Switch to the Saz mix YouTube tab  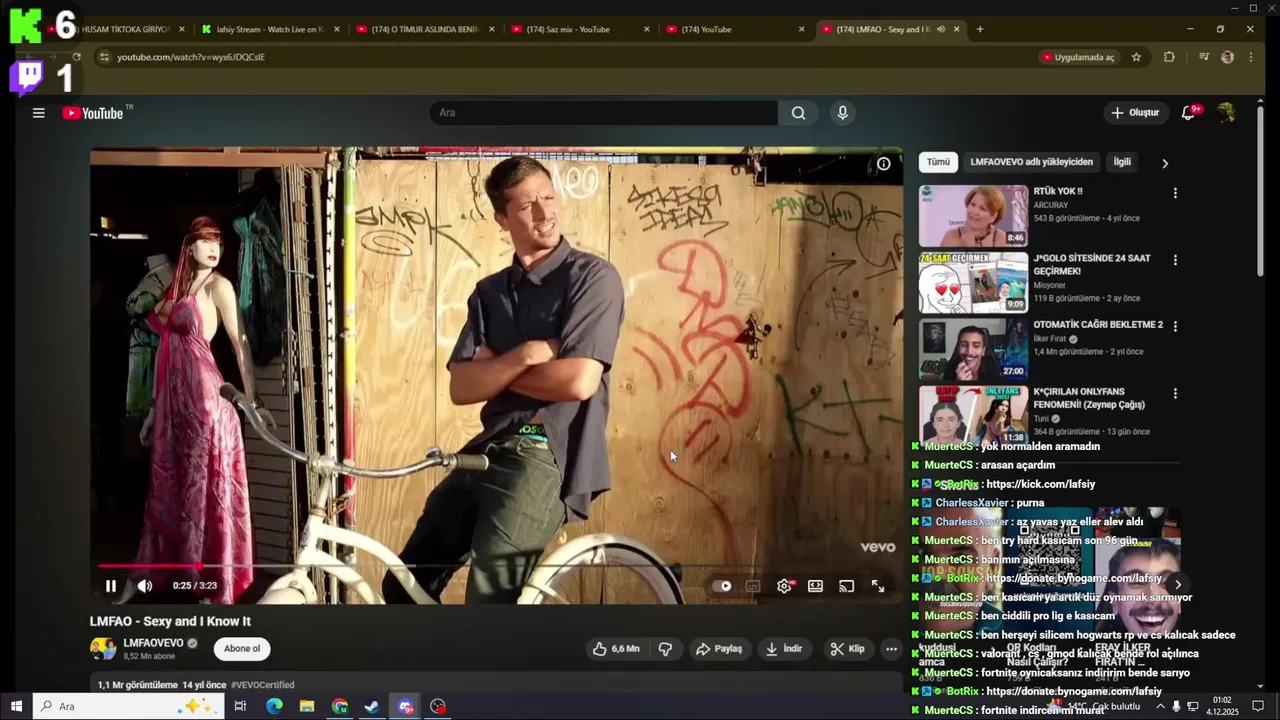tap(580, 29)
